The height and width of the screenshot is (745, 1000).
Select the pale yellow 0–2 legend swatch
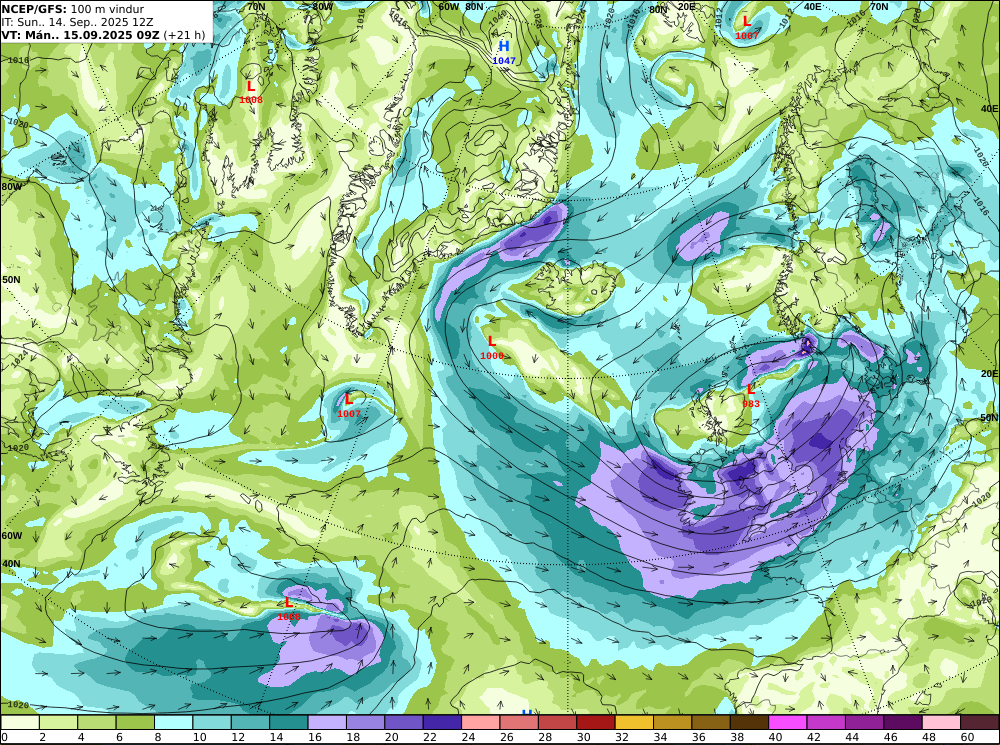(x=20, y=722)
